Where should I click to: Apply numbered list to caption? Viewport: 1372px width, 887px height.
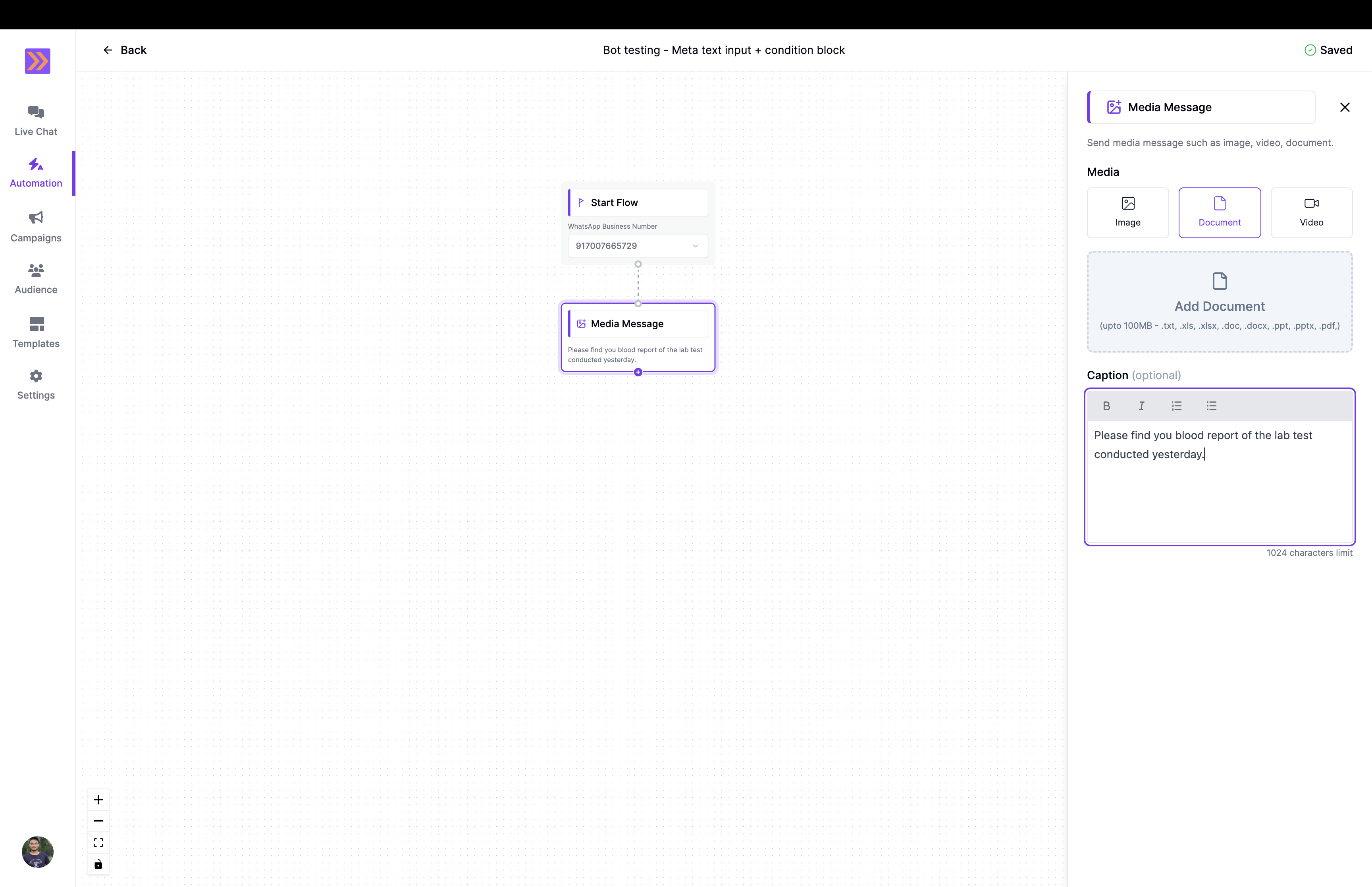coord(1176,406)
